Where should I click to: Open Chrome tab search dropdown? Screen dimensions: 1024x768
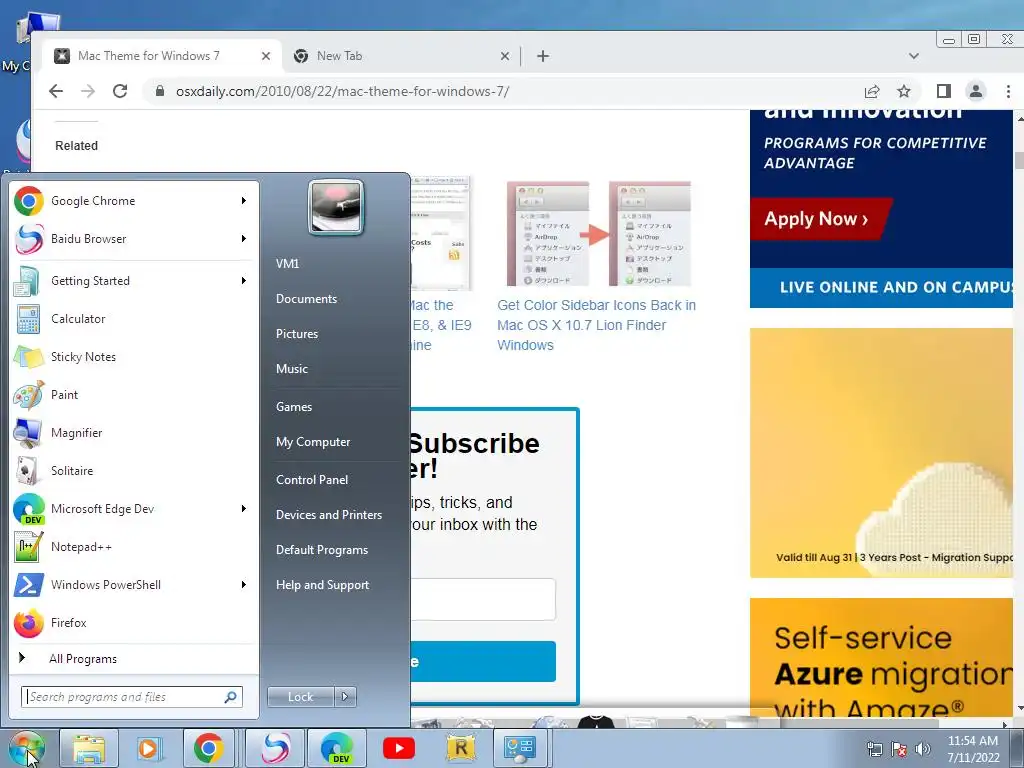[914, 56]
